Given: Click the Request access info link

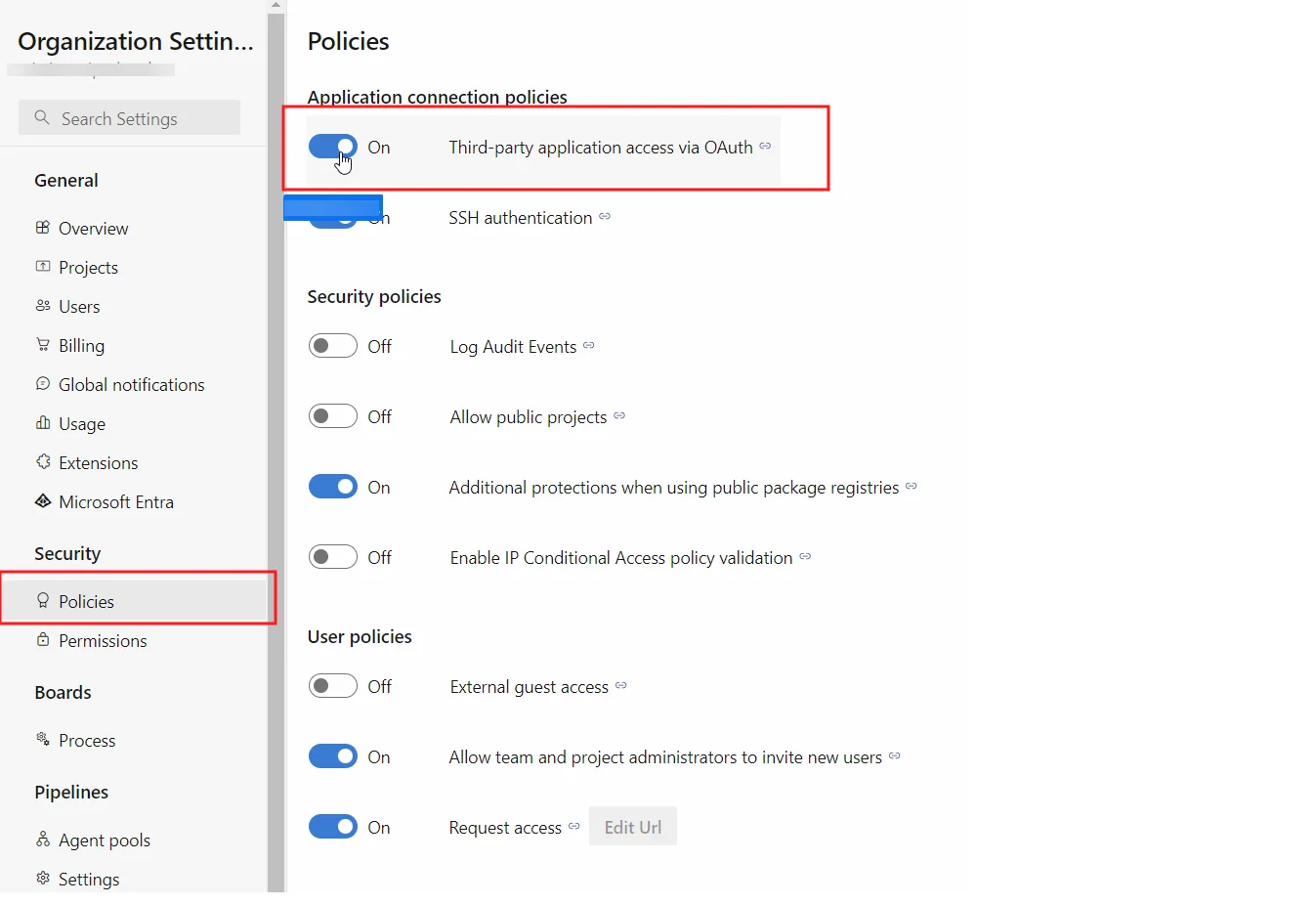Looking at the screenshot, I should pos(574,826).
